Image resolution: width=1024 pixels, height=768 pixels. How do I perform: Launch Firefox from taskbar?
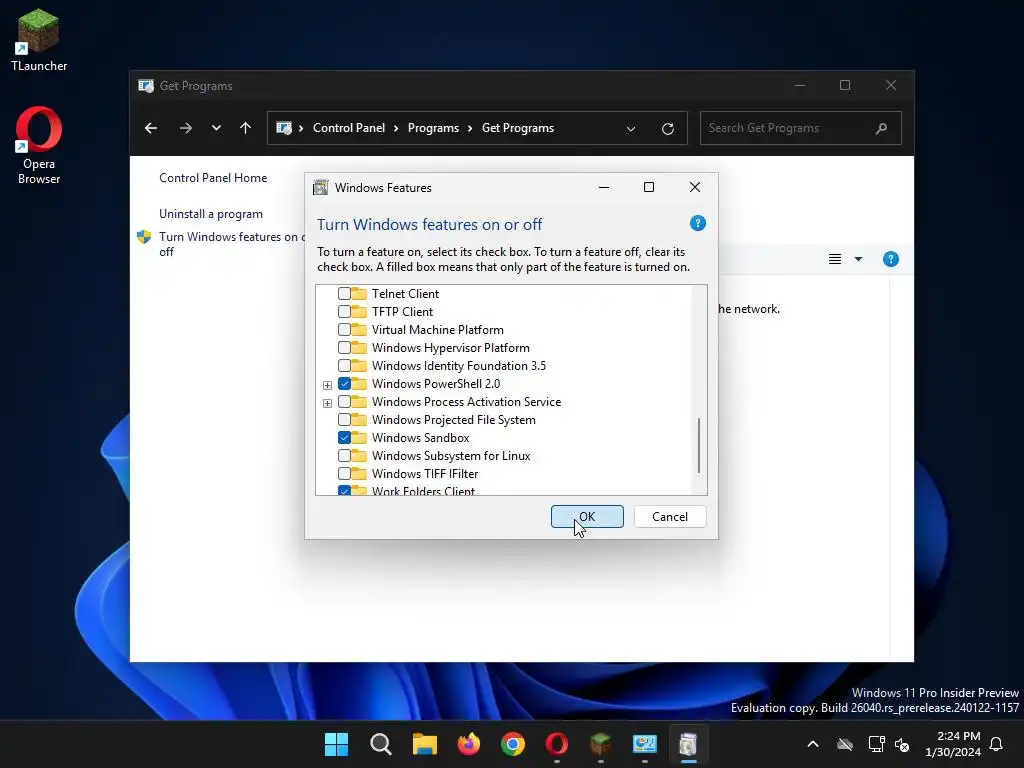point(468,744)
